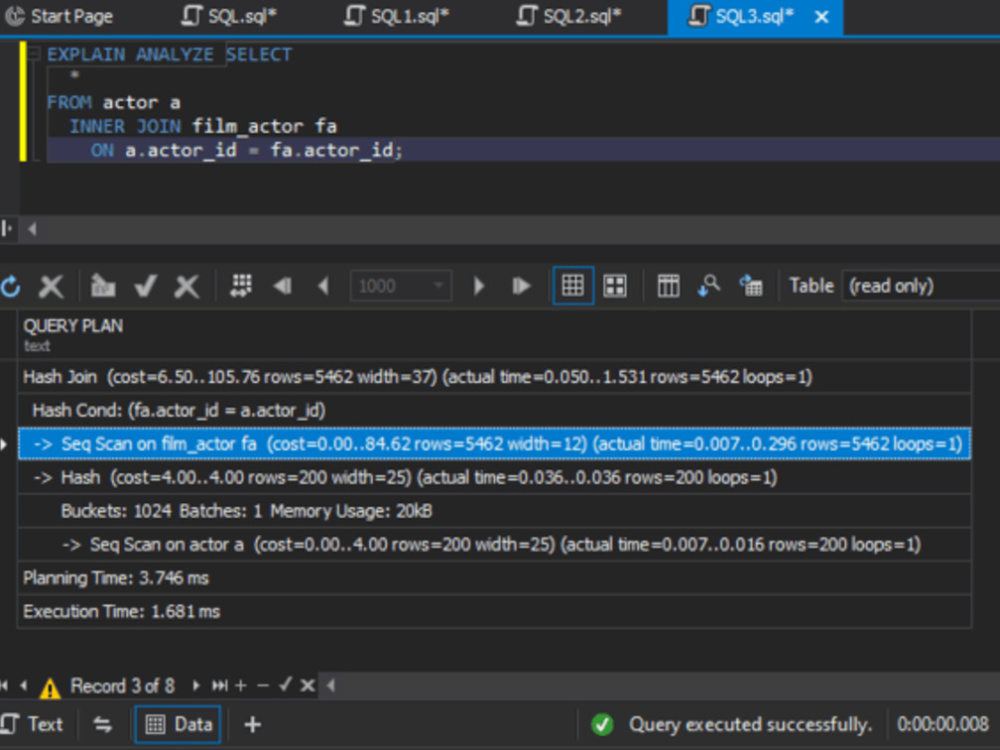Select Seq Scan on actor a row
Viewport: 1000px width, 750px height.
[495, 544]
